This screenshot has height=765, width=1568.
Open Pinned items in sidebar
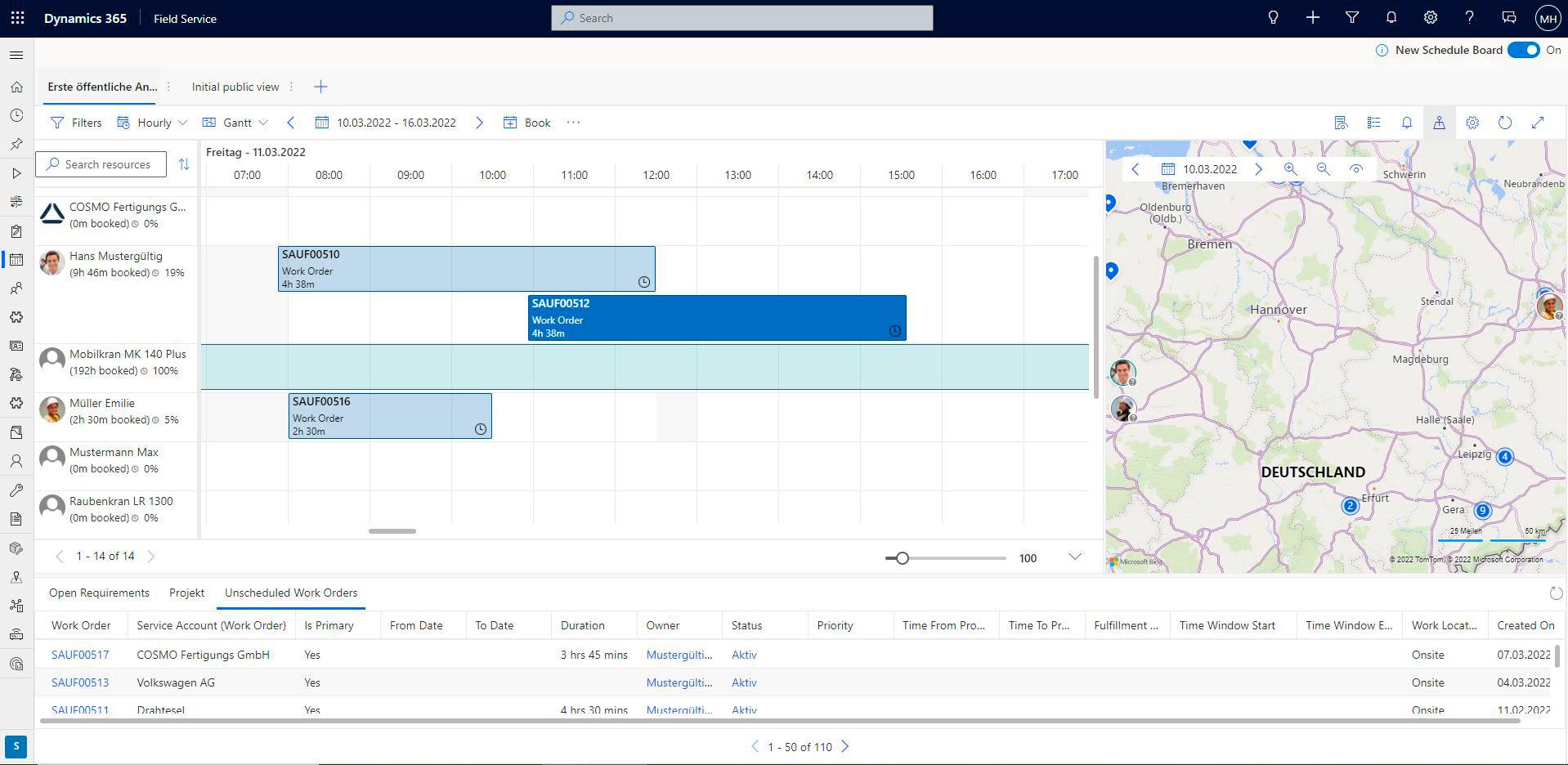click(16, 144)
